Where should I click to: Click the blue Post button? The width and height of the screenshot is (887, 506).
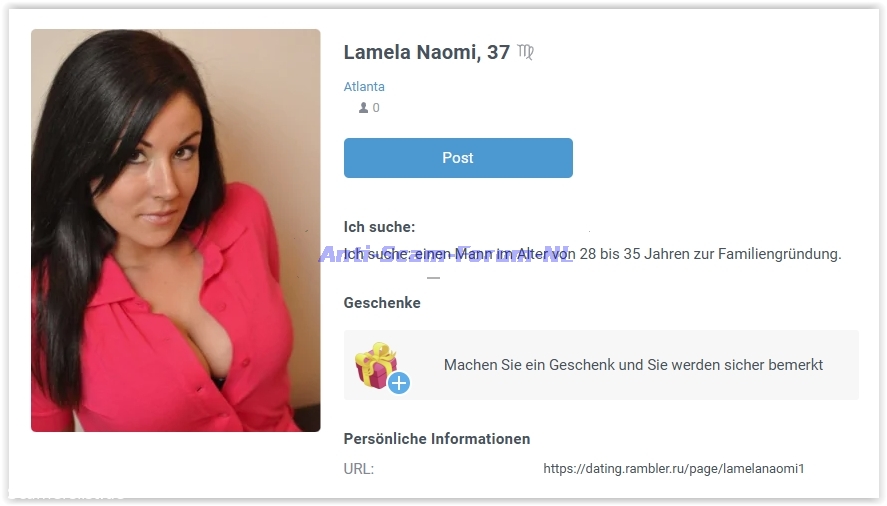(458, 158)
